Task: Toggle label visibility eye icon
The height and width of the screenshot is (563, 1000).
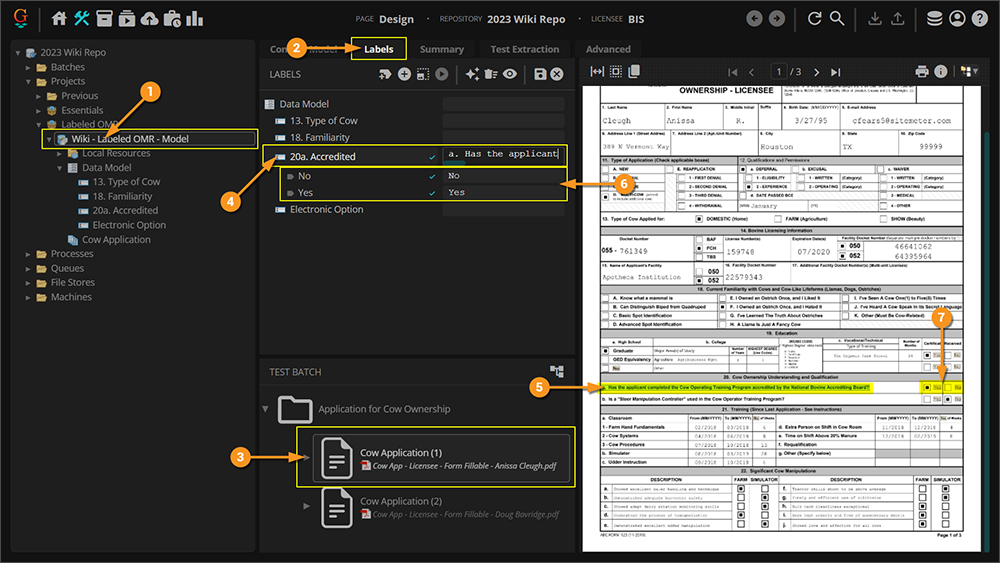Action: click(x=510, y=74)
